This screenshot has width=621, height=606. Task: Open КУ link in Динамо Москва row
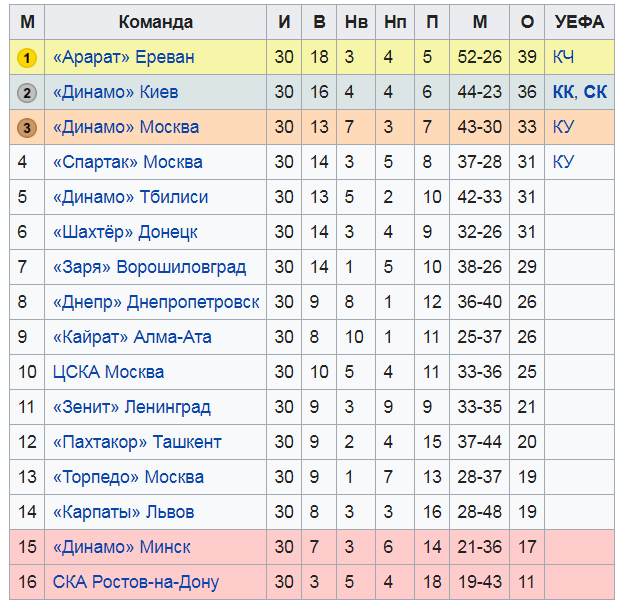[x=563, y=128]
